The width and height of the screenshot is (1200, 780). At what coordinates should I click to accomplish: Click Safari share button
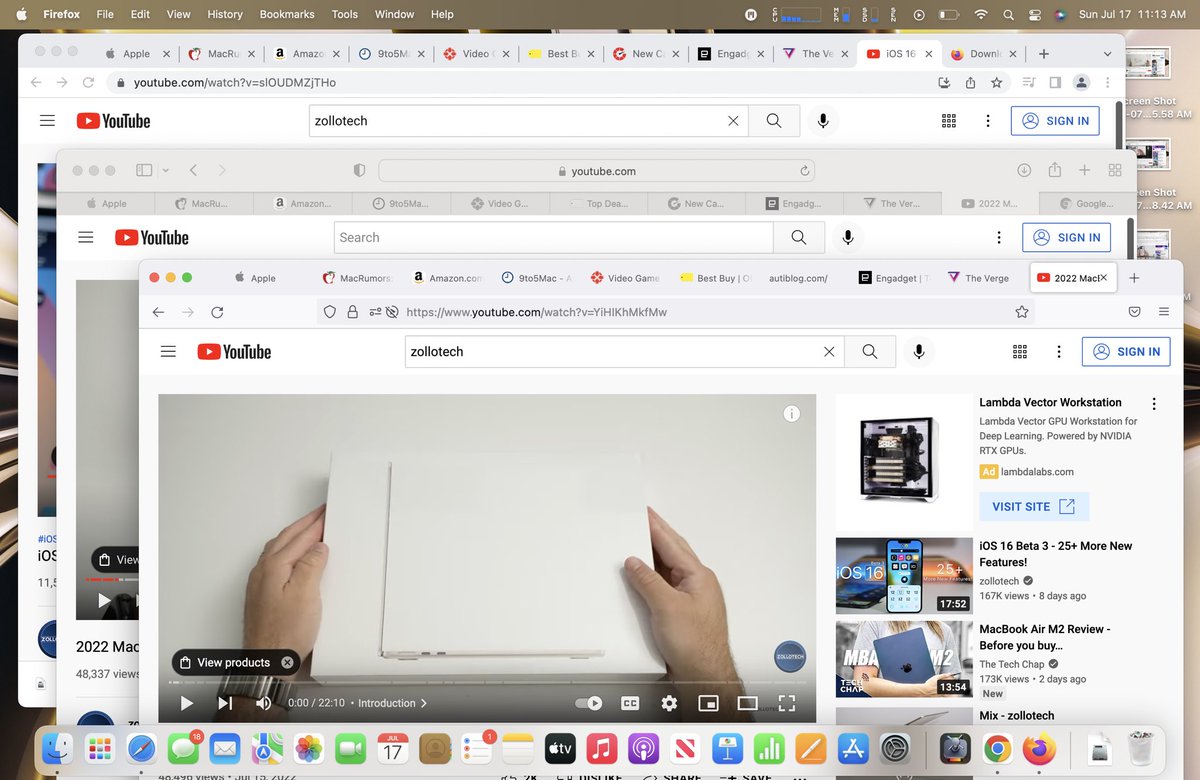(x=1054, y=171)
